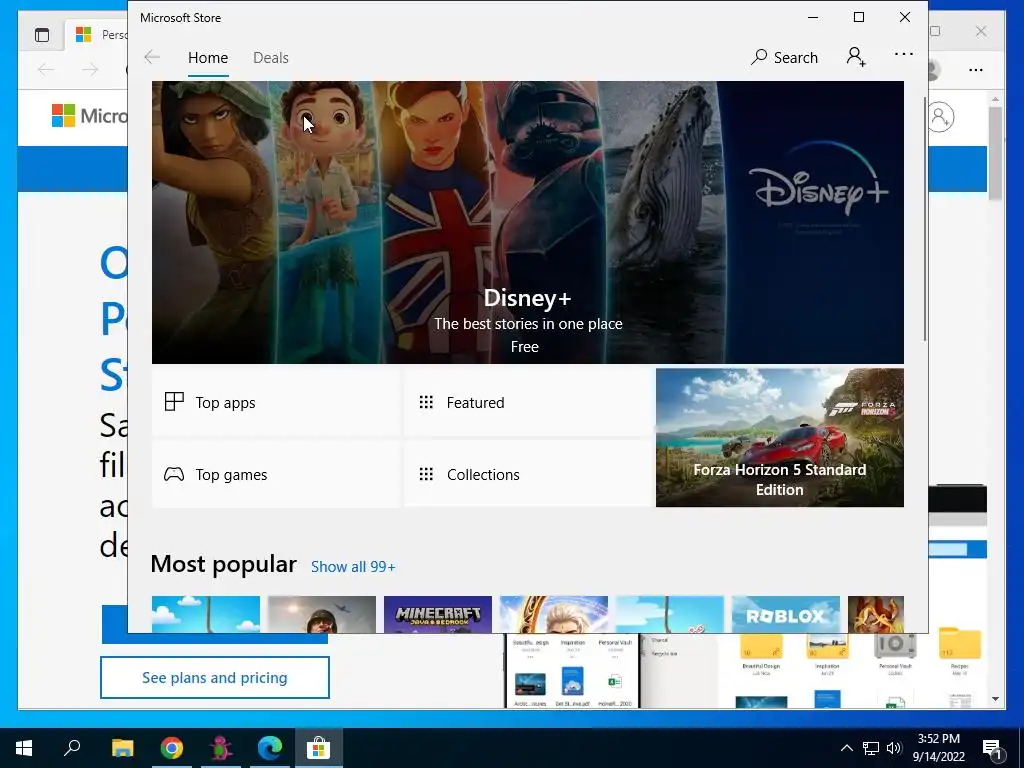The width and height of the screenshot is (1024, 768).
Task: Open Google Chrome from the taskbar
Action: click(x=172, y=748)
